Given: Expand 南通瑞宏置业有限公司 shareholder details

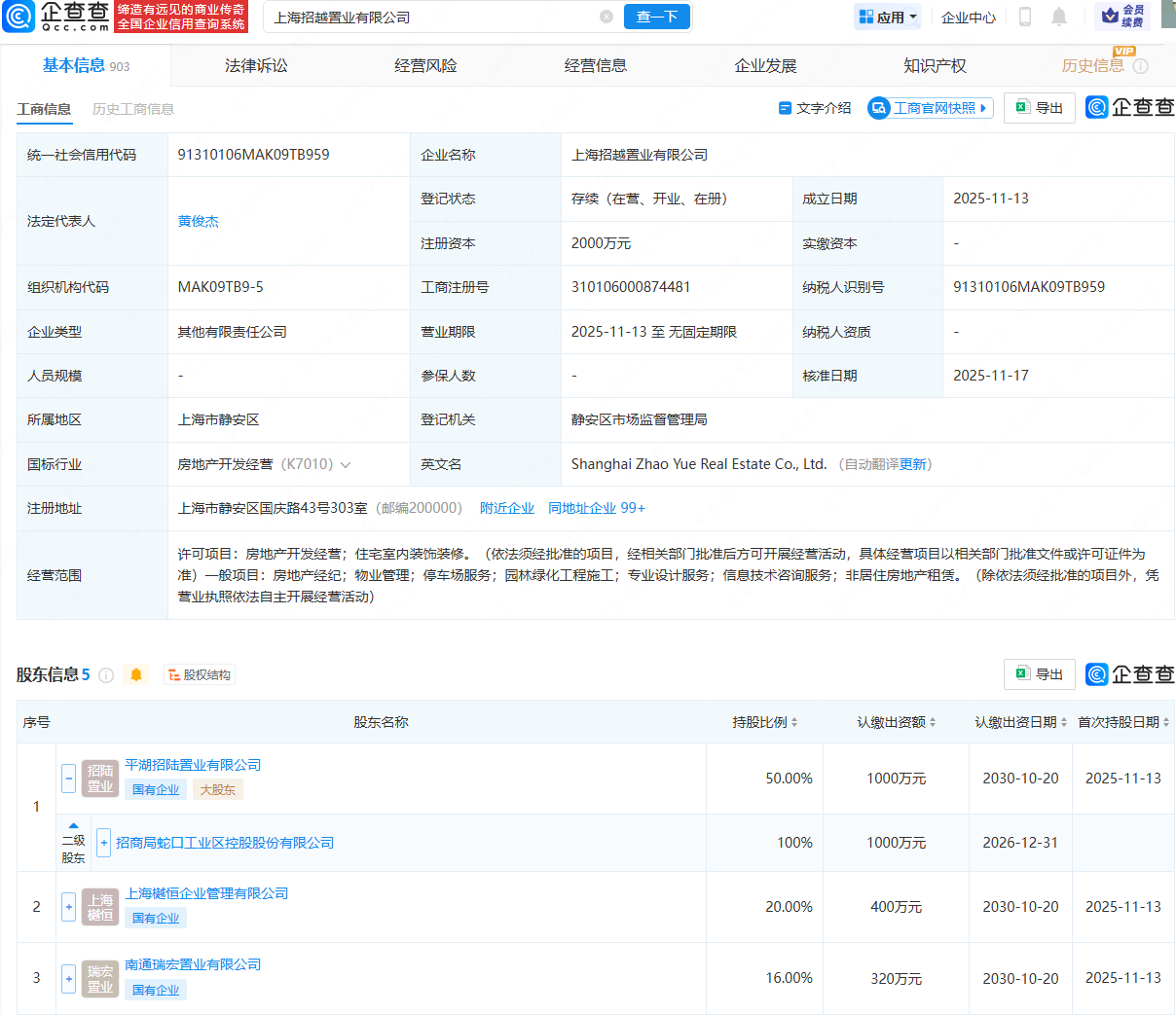Looking at the screenshot, I should 68,979.
